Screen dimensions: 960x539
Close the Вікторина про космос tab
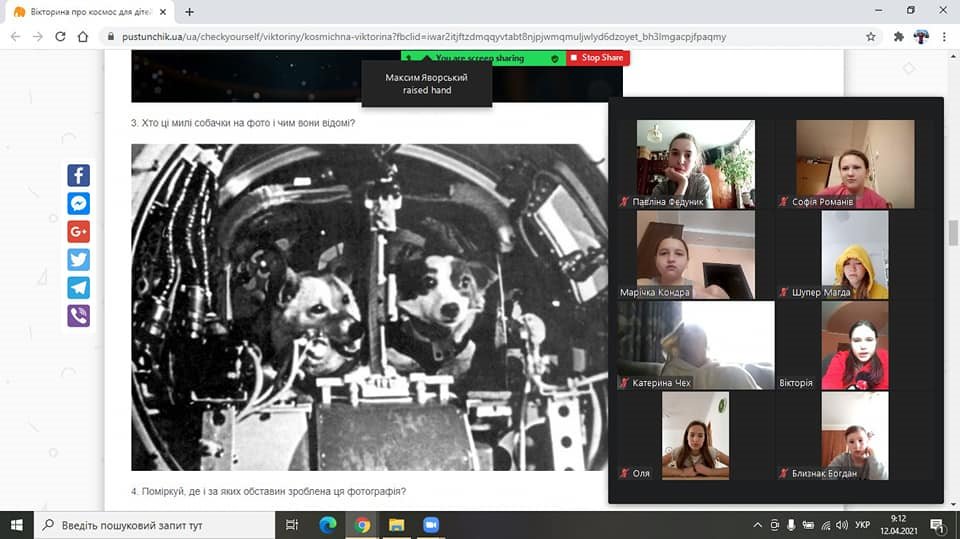pos(163,12)
